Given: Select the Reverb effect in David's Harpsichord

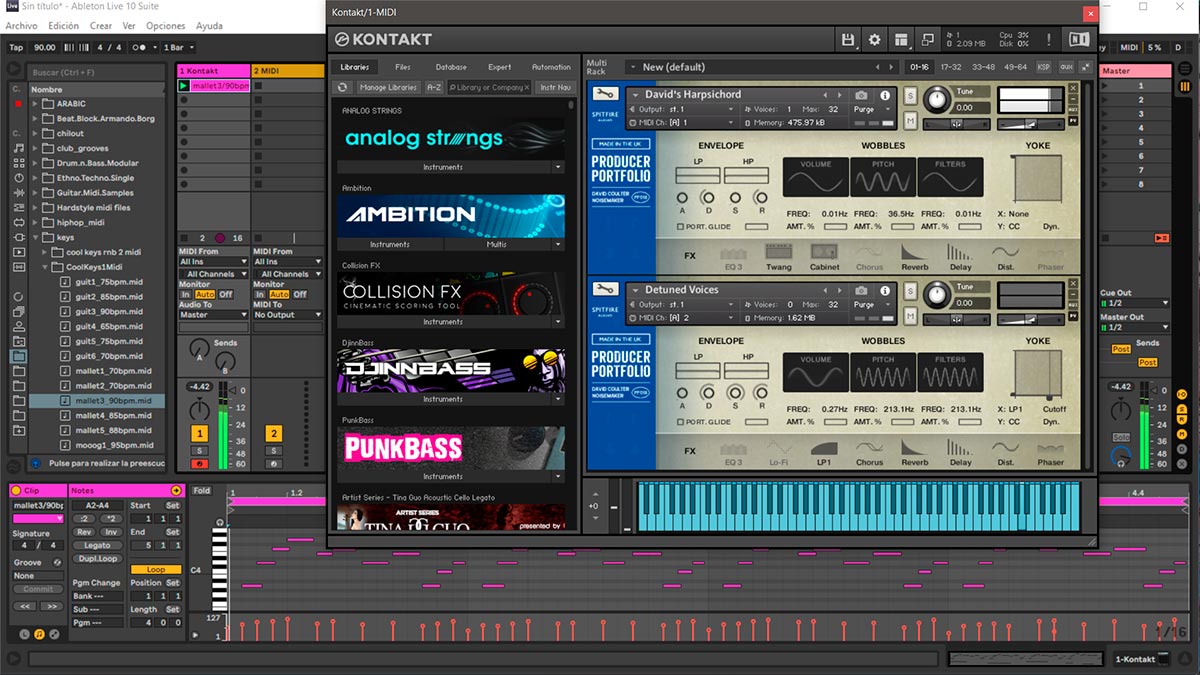Looking at the screenshot, I should (x=915, y=257).
